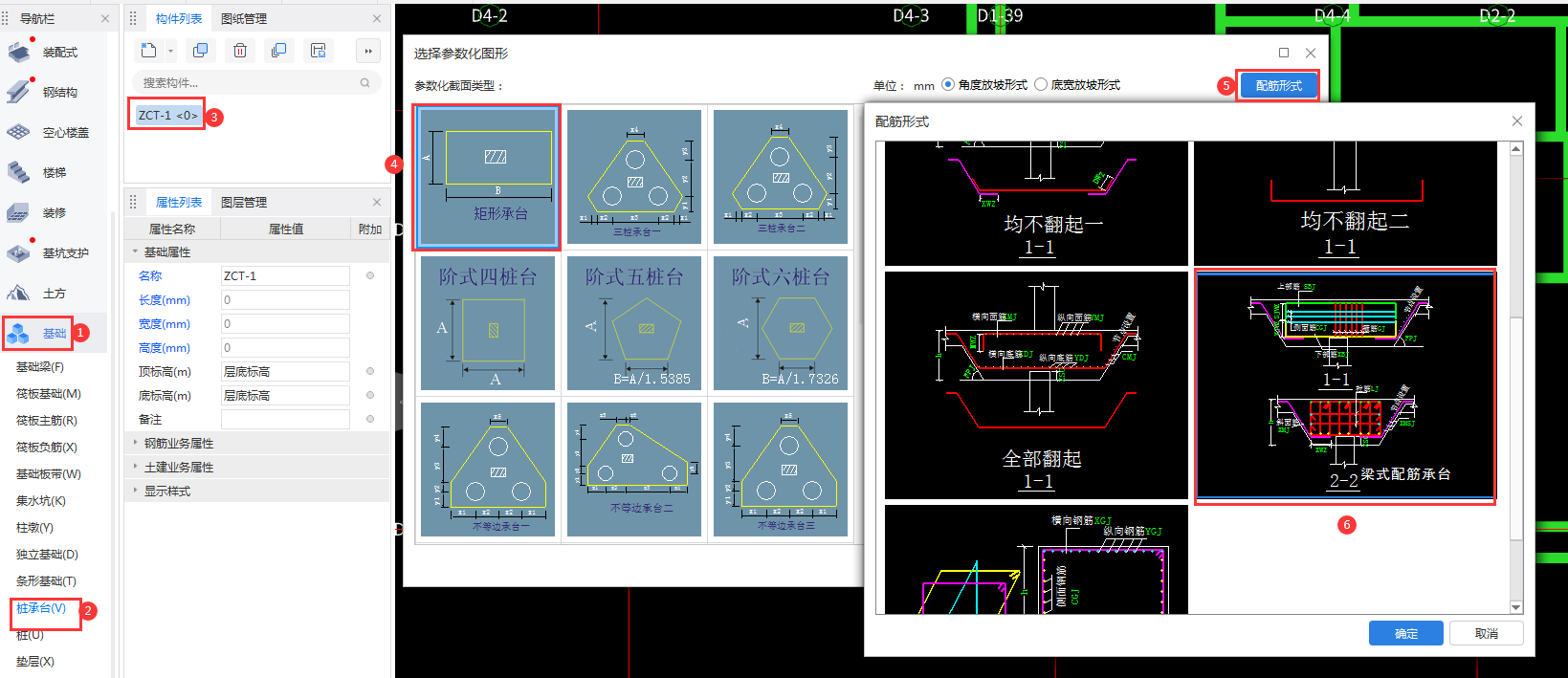
Task: Switch to the 图纸管理 tab
Action: [244, 18]
